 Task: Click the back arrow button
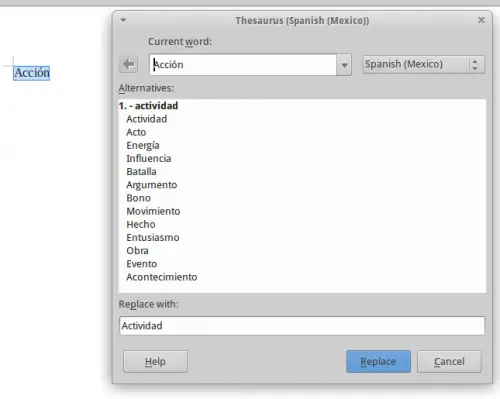pos(129,64)
